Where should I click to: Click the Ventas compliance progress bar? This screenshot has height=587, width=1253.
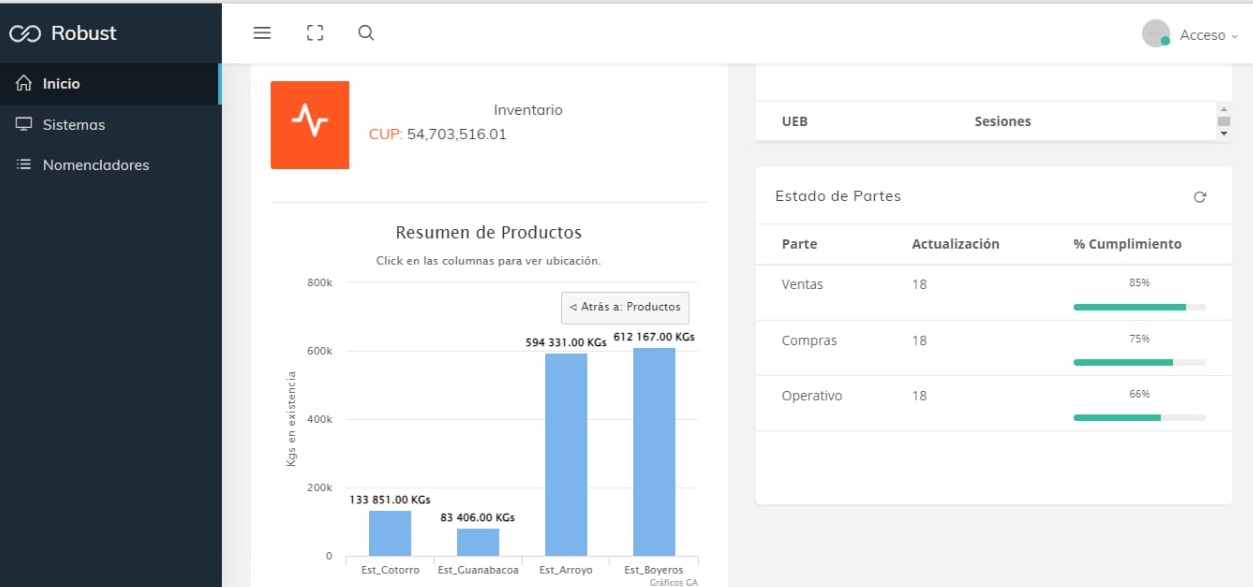(1139, 307)
